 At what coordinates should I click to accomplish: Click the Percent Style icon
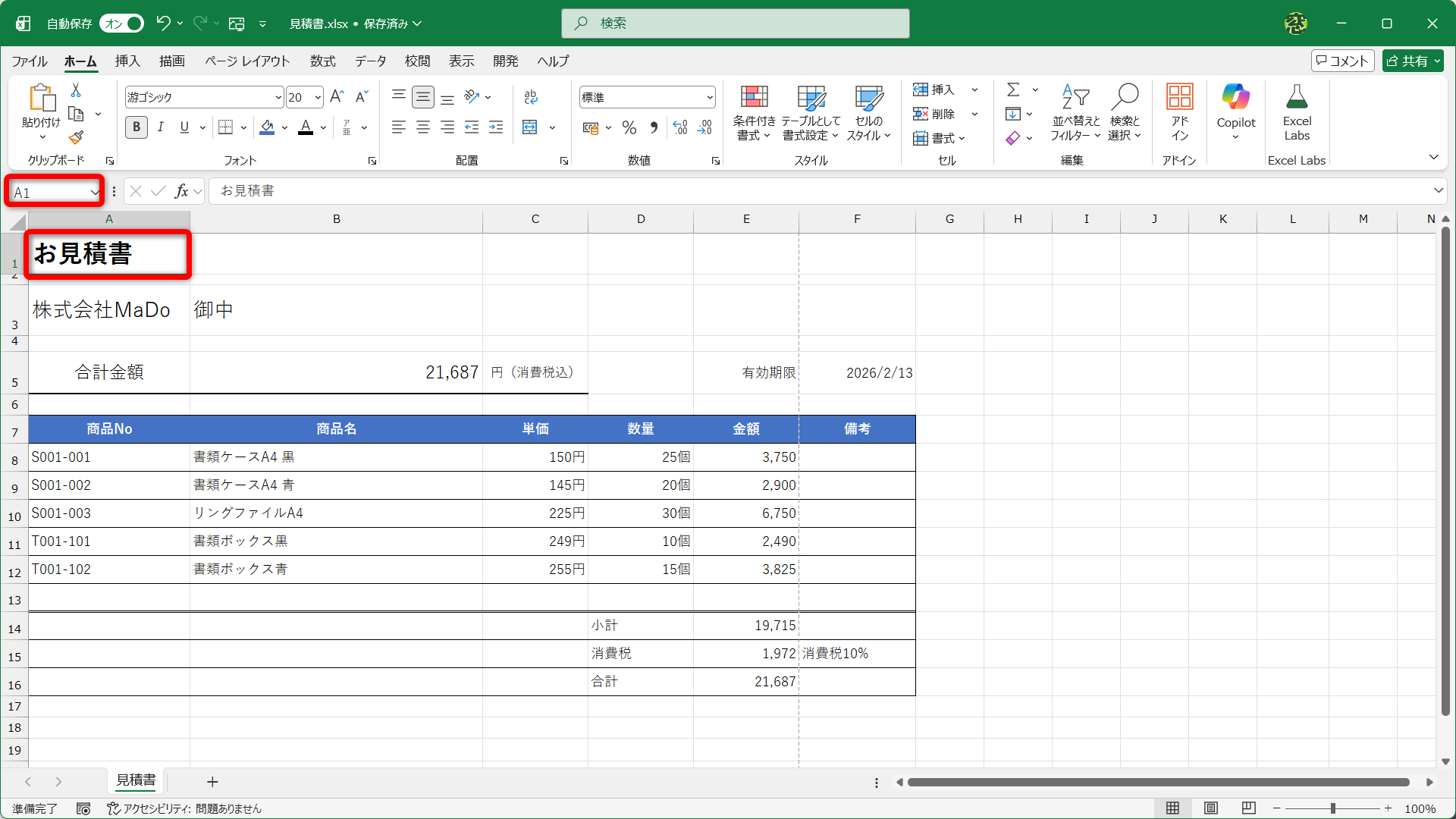(x=629, y=127)
